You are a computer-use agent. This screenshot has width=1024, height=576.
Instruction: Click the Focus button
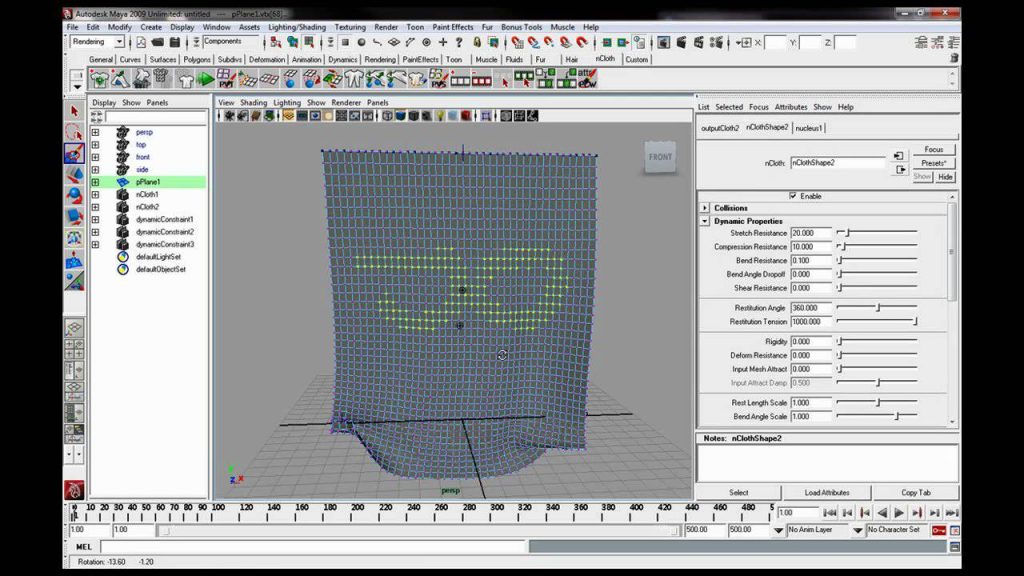click(933, 150)
